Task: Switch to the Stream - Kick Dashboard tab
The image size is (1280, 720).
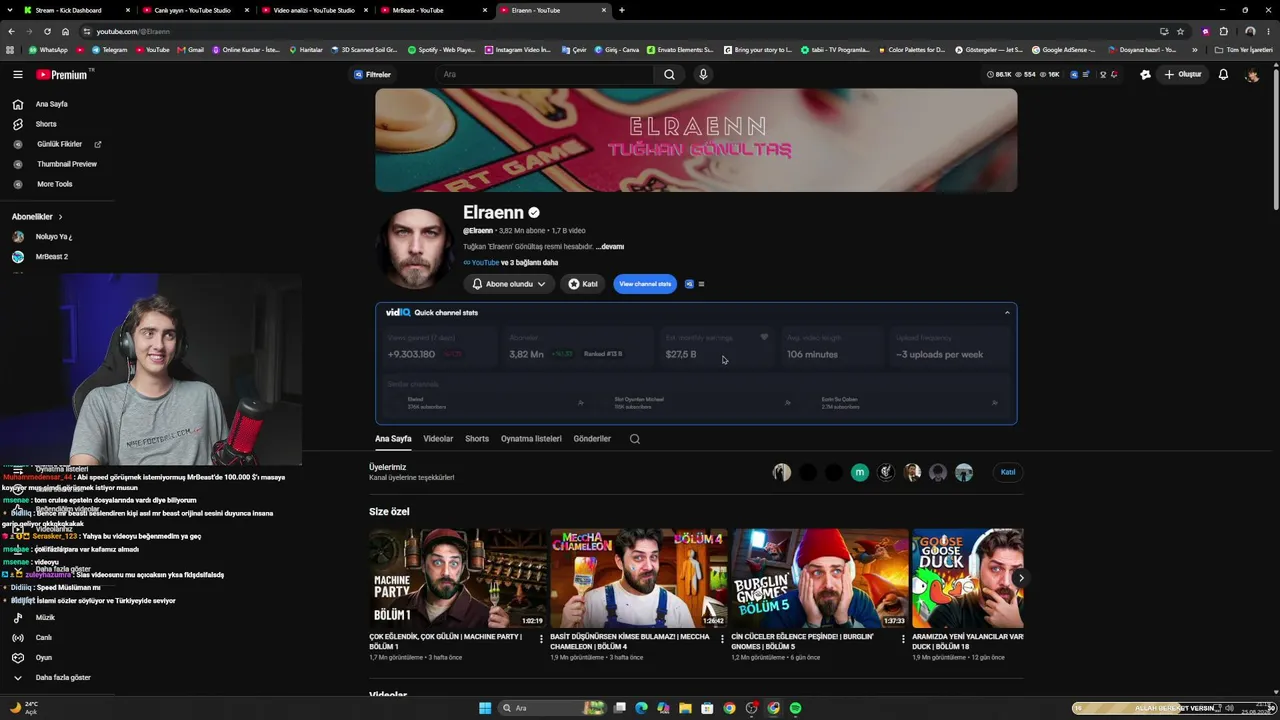Action: [76, 10]
